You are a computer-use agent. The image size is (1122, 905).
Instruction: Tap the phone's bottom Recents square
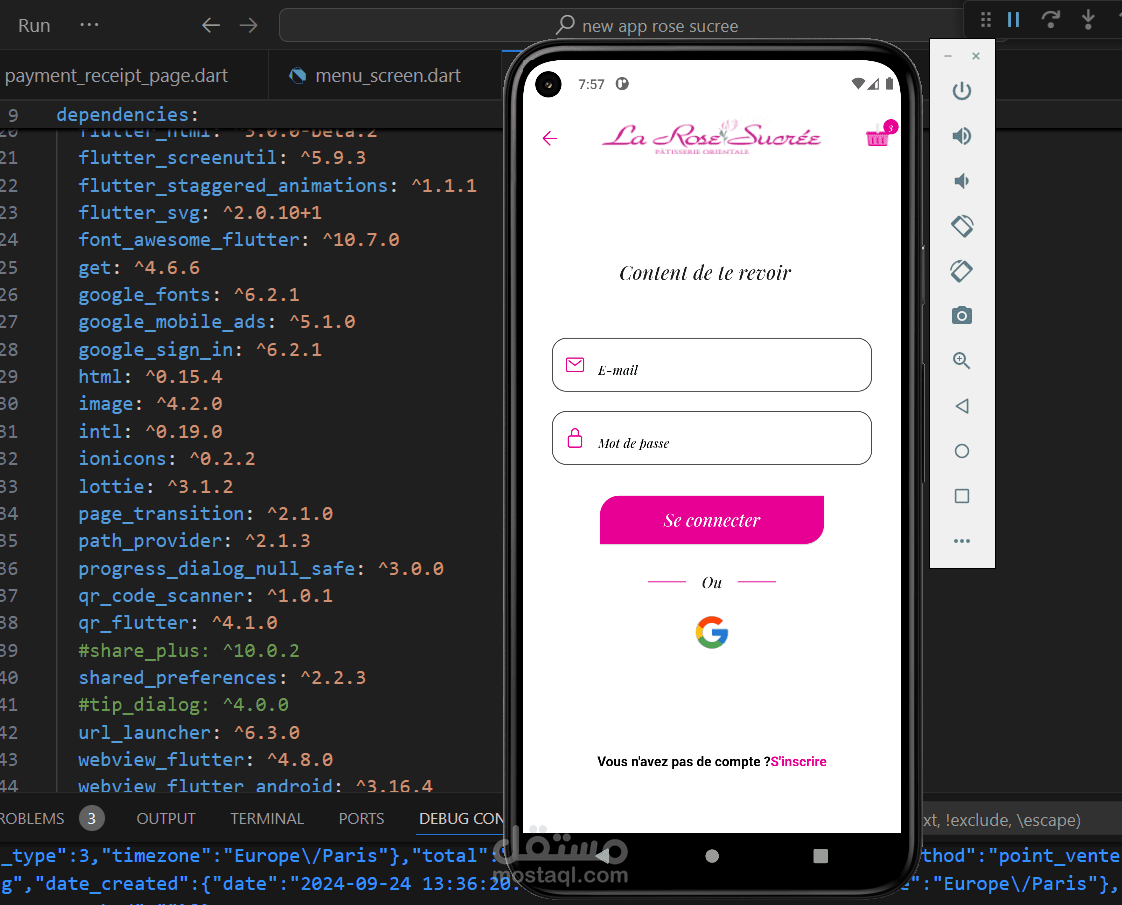(821, 856)
